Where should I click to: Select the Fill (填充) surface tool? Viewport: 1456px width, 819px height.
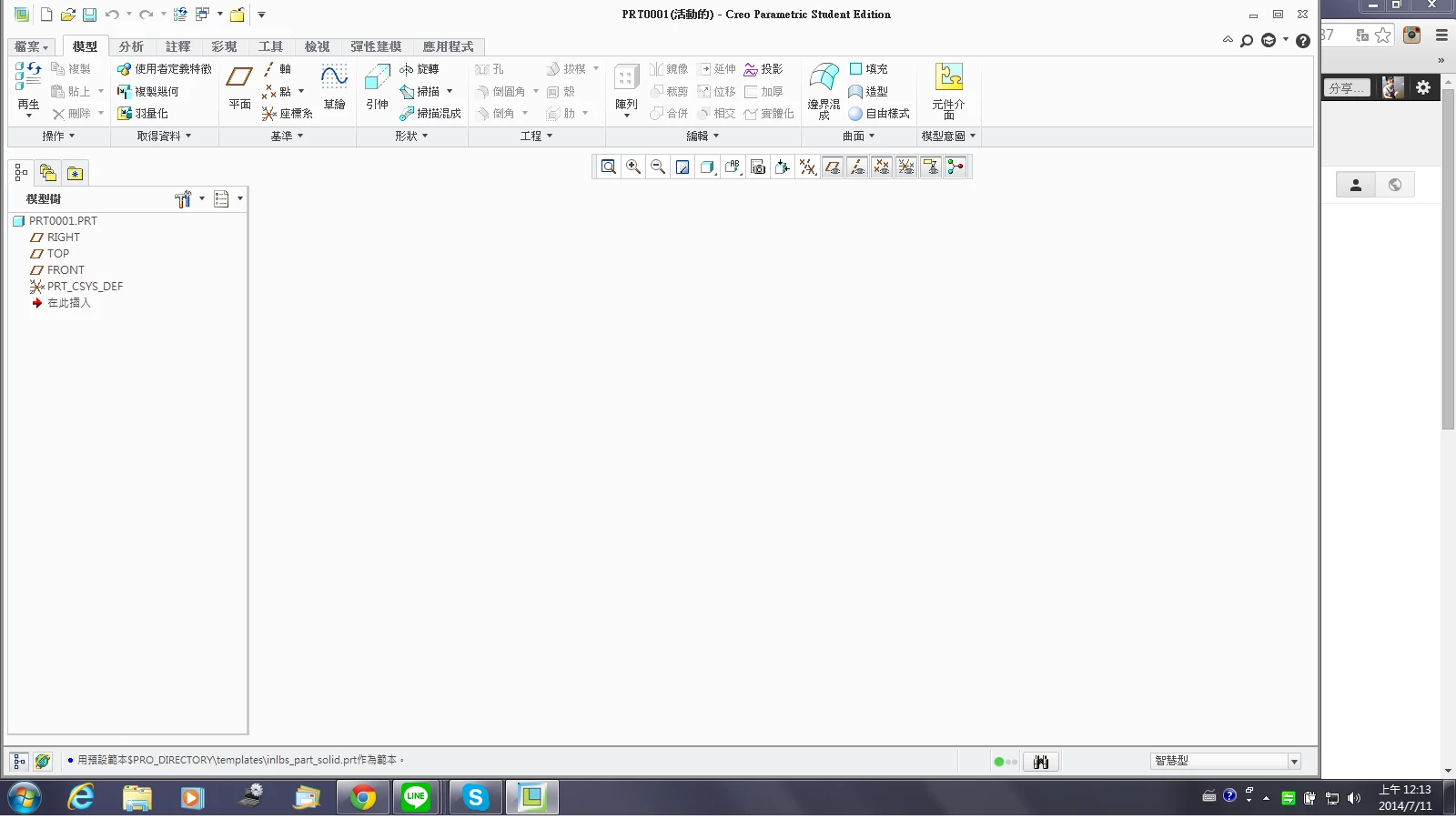(868, 69)
